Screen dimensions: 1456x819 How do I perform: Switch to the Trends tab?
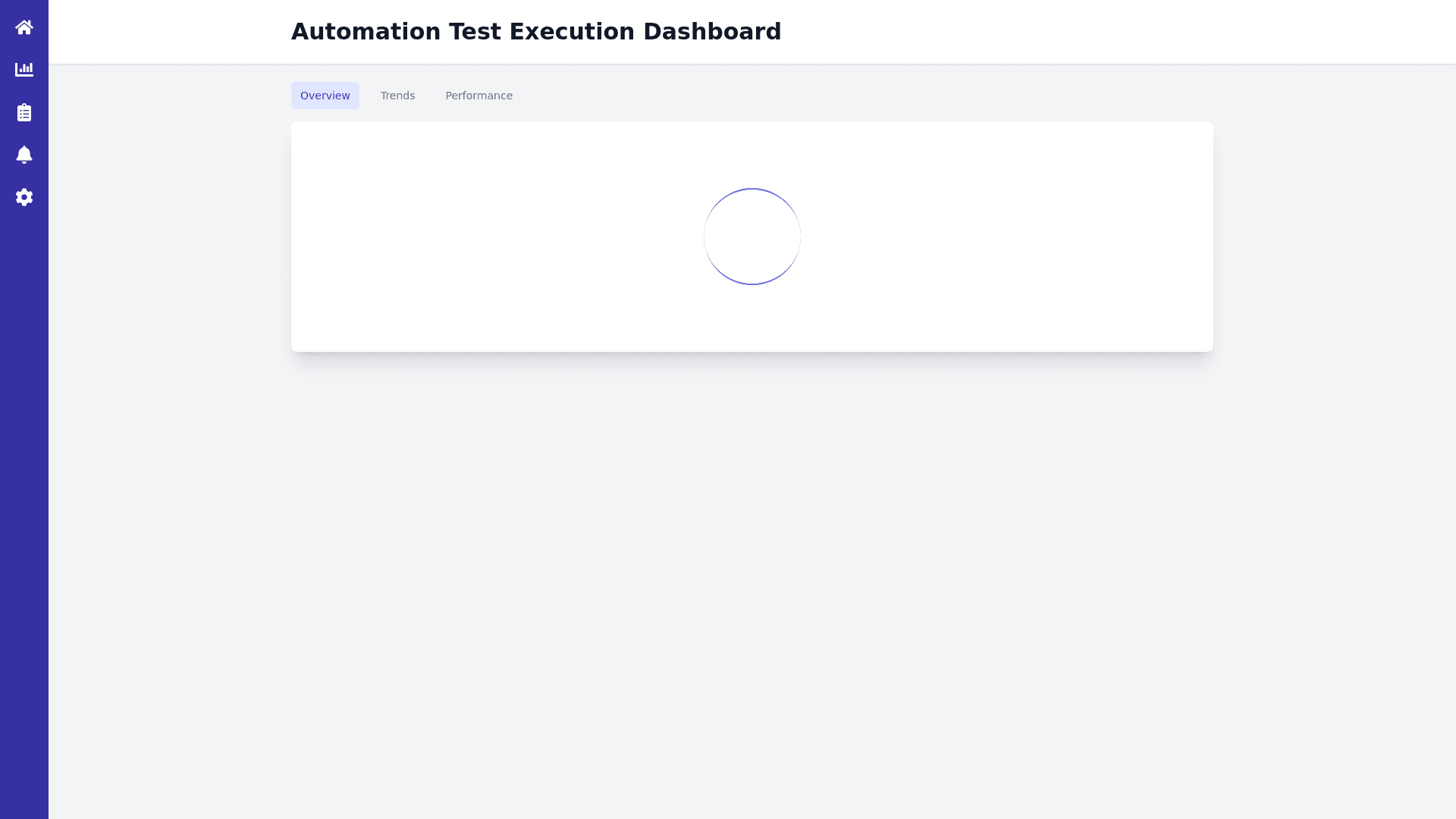[397, 96]
